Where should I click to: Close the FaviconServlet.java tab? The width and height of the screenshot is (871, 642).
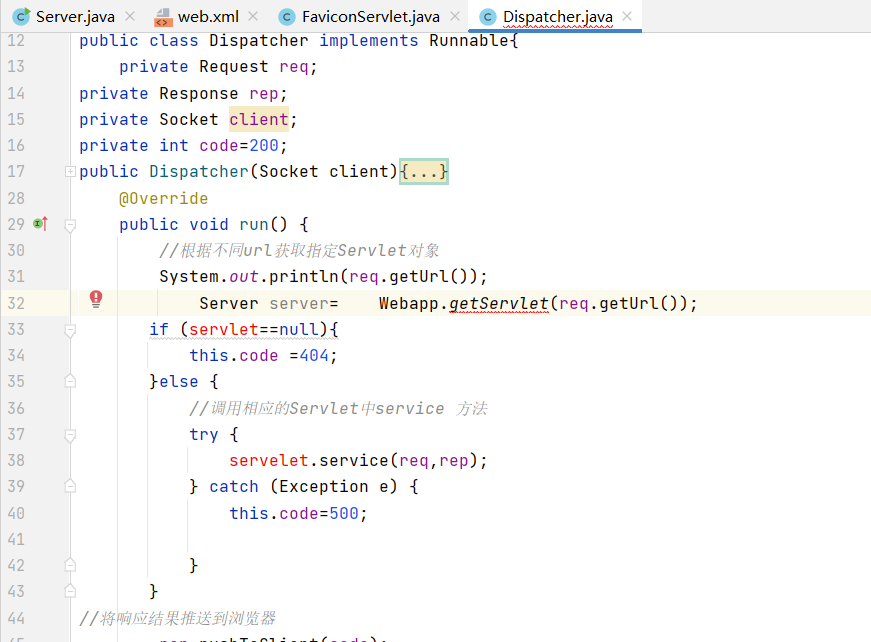pos(455,16)
